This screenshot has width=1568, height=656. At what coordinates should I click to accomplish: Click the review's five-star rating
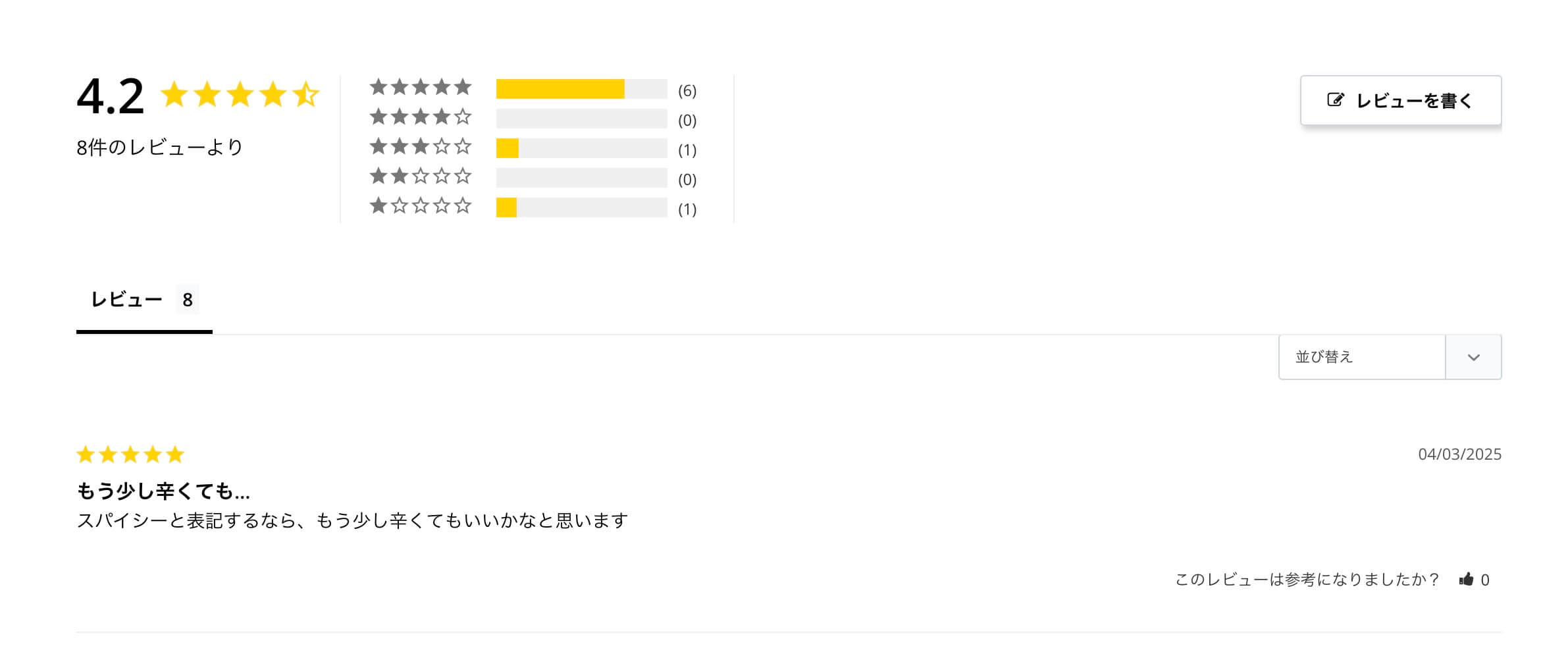130,454
